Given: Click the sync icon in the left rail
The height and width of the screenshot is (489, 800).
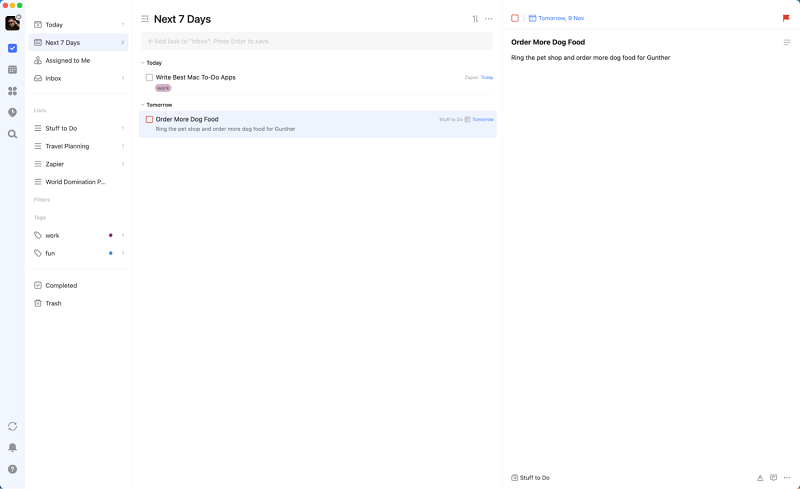Looking at the screenshot, I should tap(12, 426).
